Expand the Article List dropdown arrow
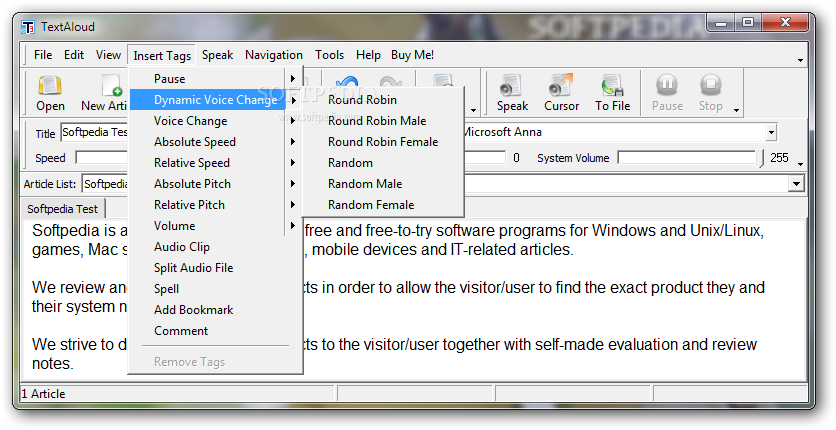 pos(797,184)
